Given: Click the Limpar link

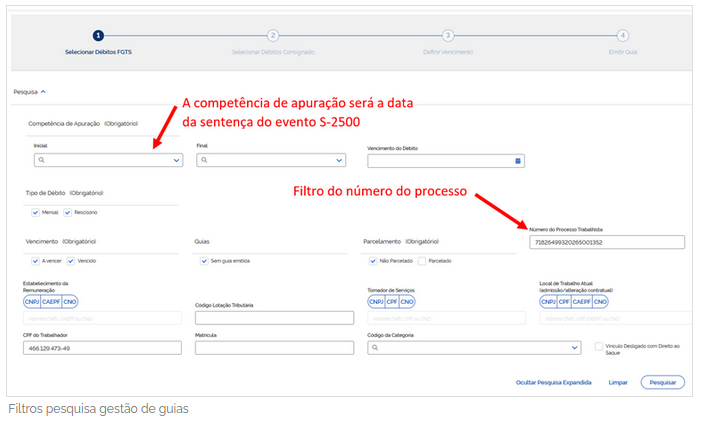Looking at the screenshot, I should pos(618,382).
